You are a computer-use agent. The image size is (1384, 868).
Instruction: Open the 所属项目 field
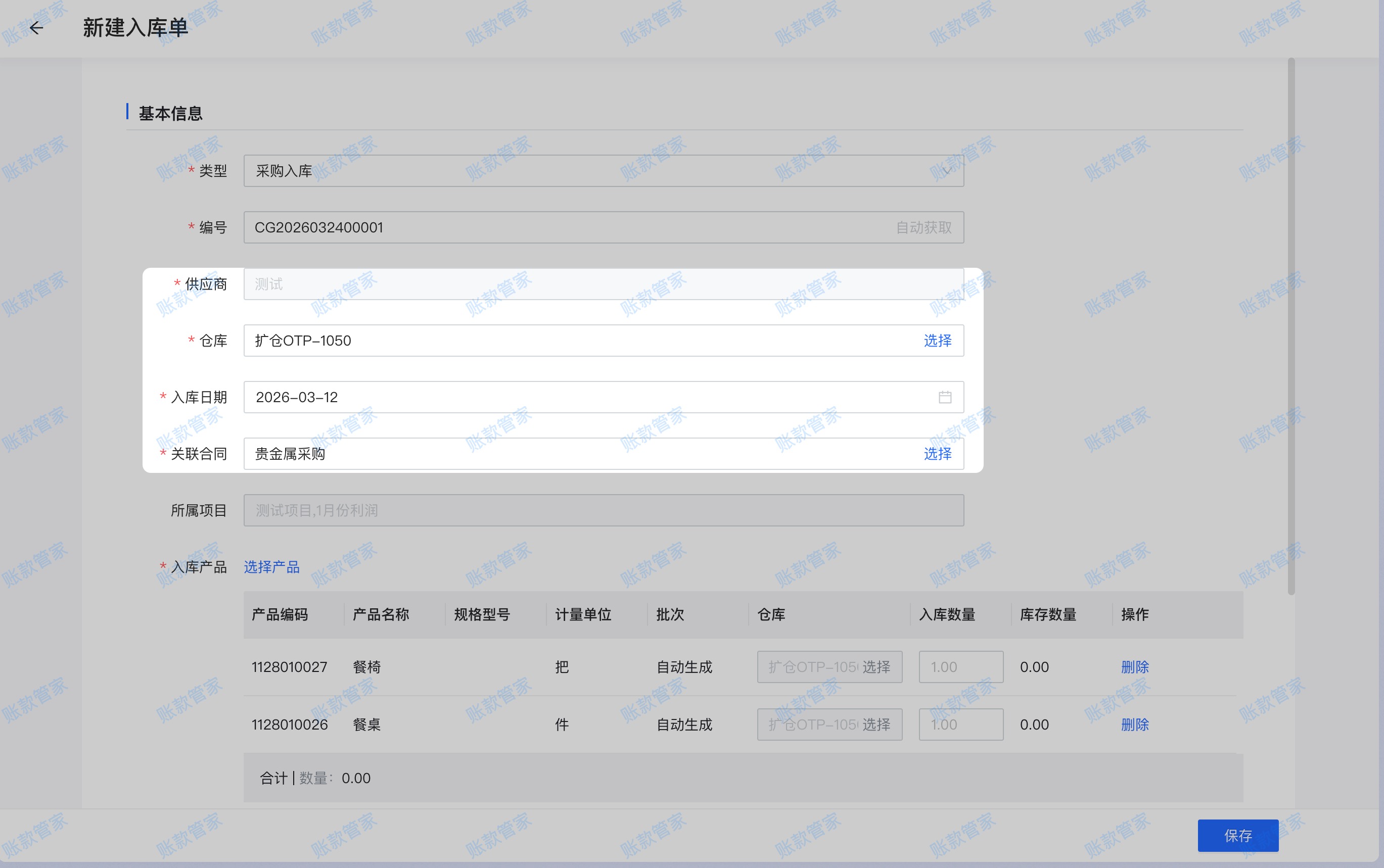pos(603,510)
